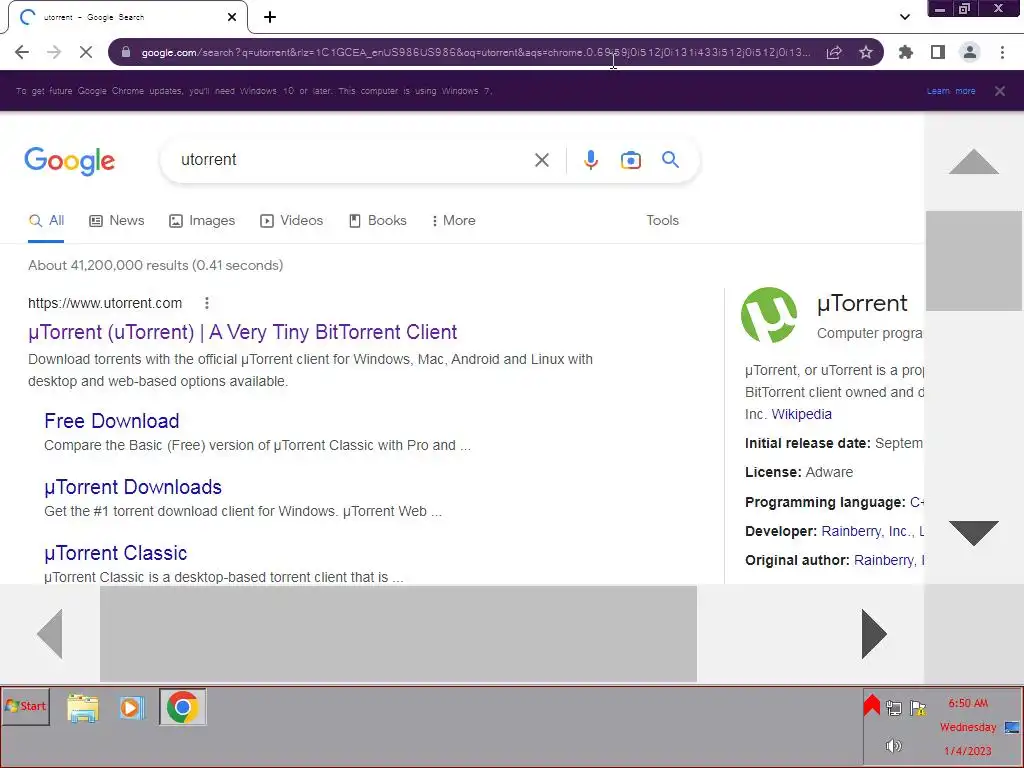Screen dimensions: 1024x768
Task: Click the forward navigation arrow
Action: coord(54,52)
